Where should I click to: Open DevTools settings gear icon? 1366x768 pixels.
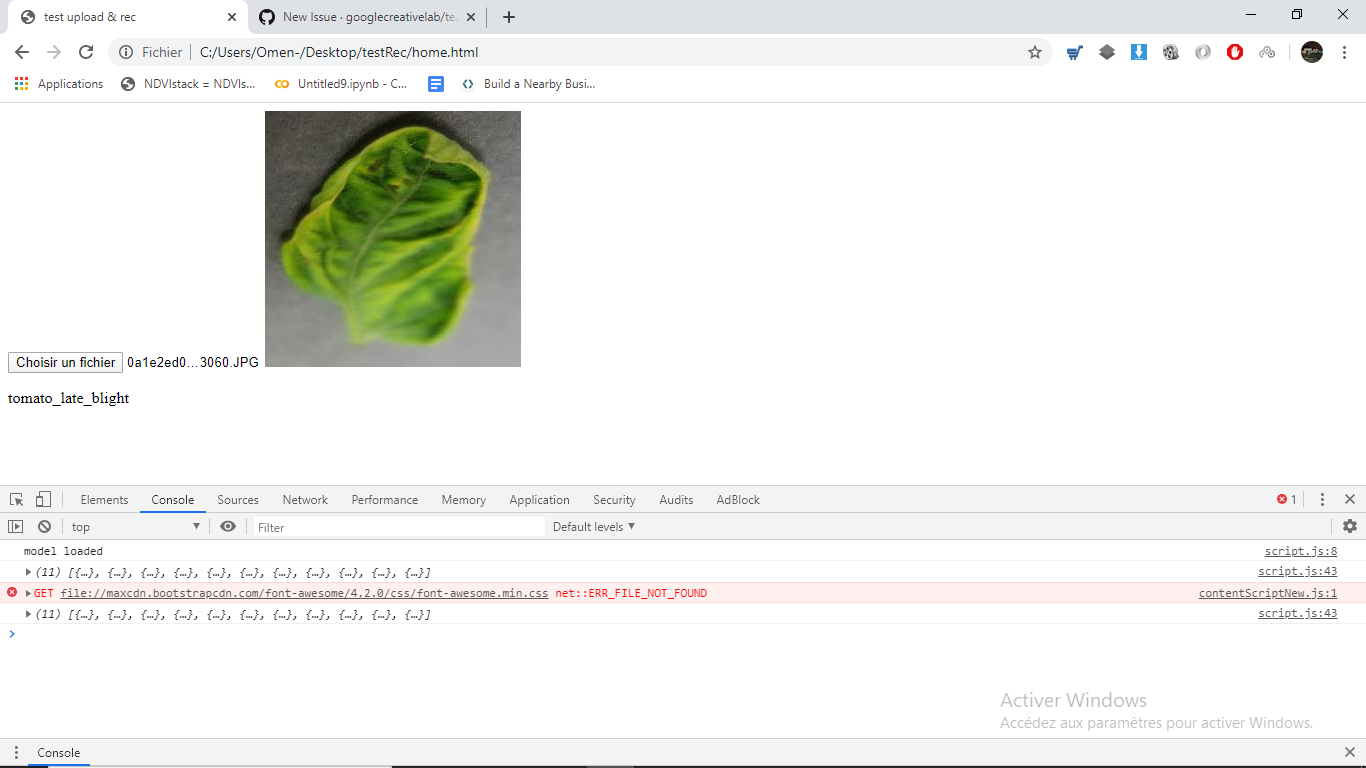tap(1349, 526)
